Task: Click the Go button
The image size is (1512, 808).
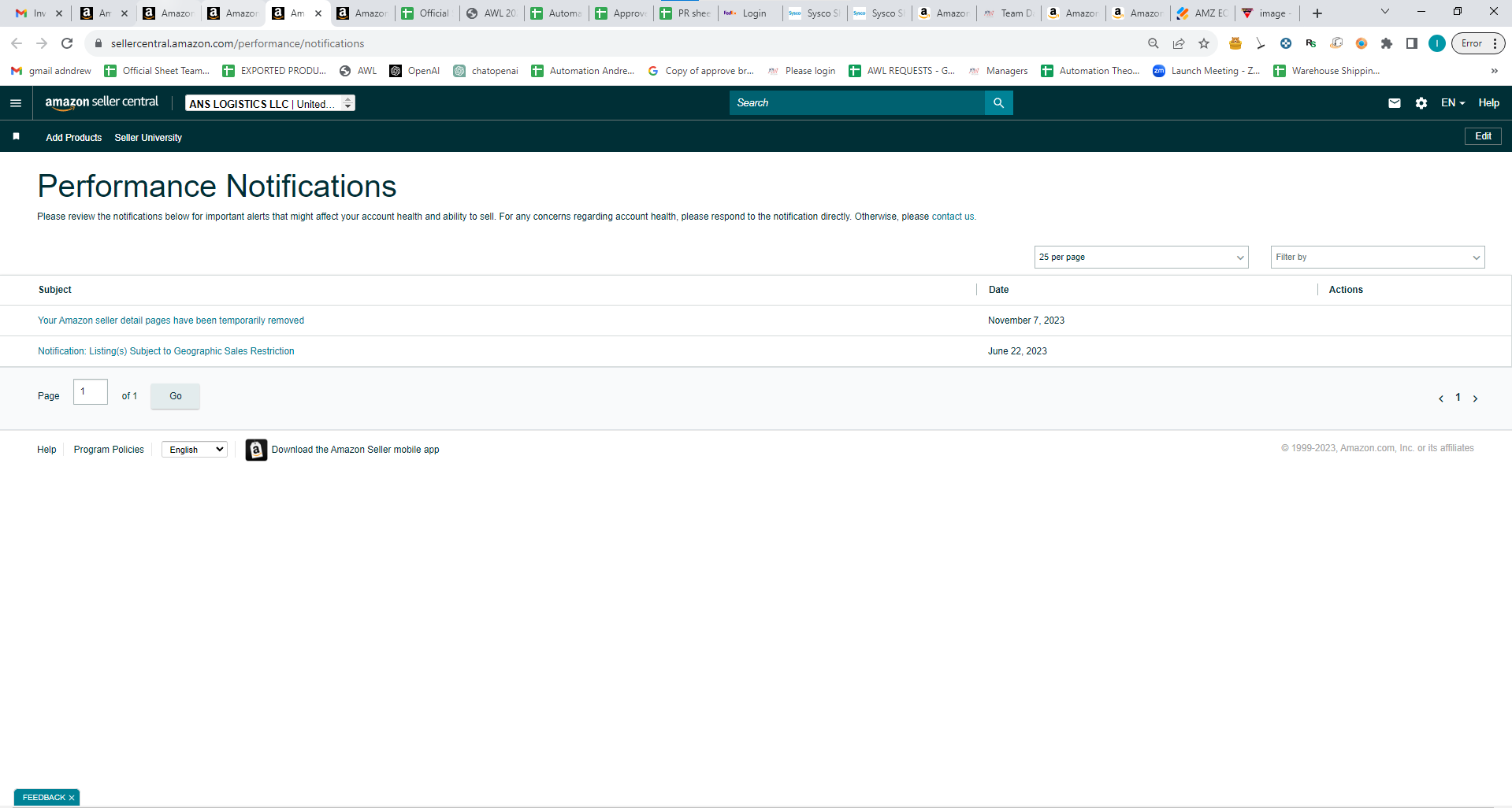Action: [x=175, y=396]
